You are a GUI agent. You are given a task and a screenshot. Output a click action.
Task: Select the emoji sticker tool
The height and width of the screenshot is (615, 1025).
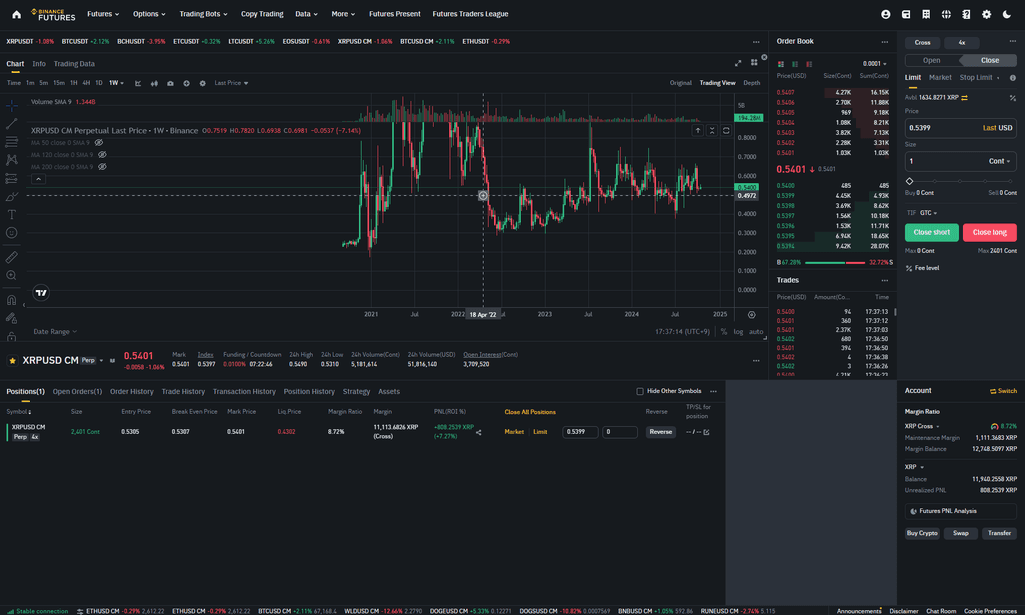(x=12, y=233)
